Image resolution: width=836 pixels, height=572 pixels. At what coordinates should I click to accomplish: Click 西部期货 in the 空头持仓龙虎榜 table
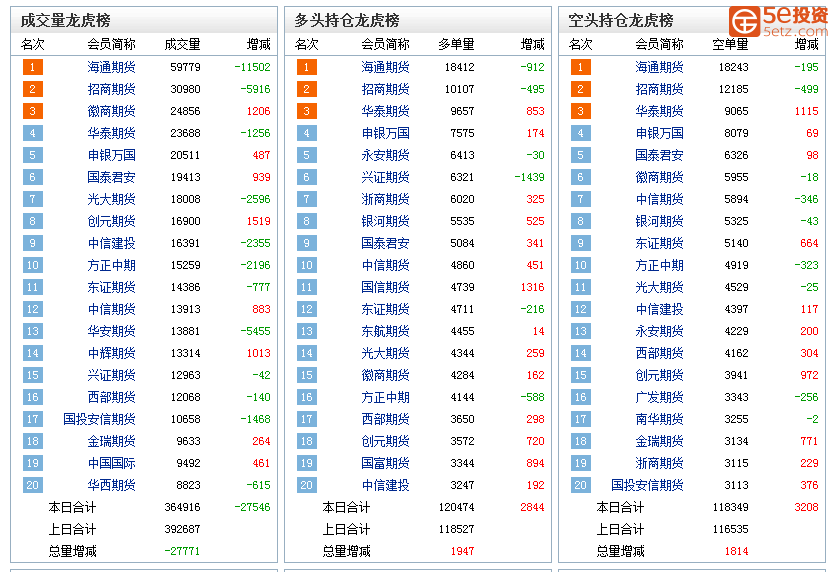[660, 353]
